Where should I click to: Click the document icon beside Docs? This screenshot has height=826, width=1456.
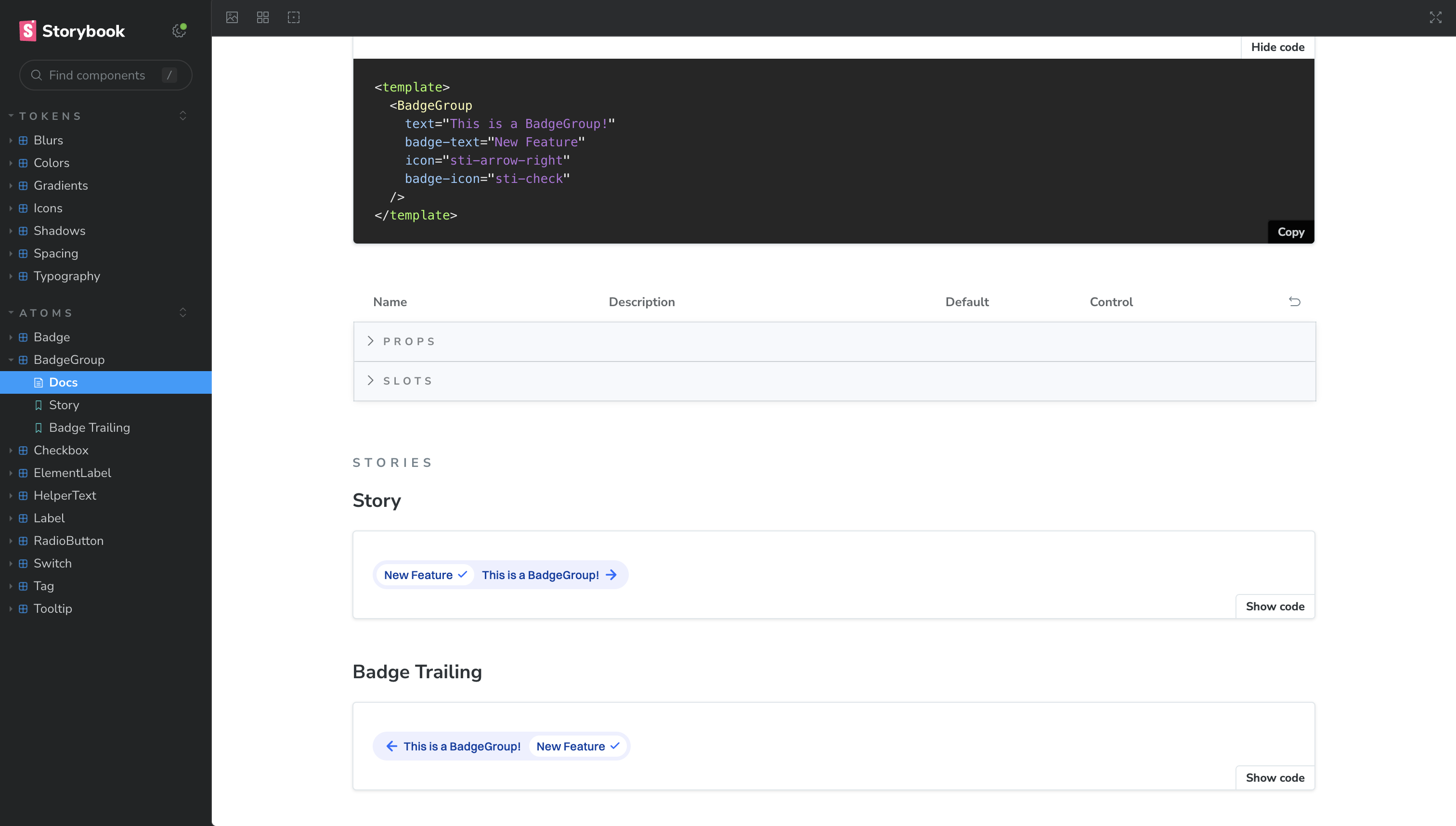tap(39, 382)
